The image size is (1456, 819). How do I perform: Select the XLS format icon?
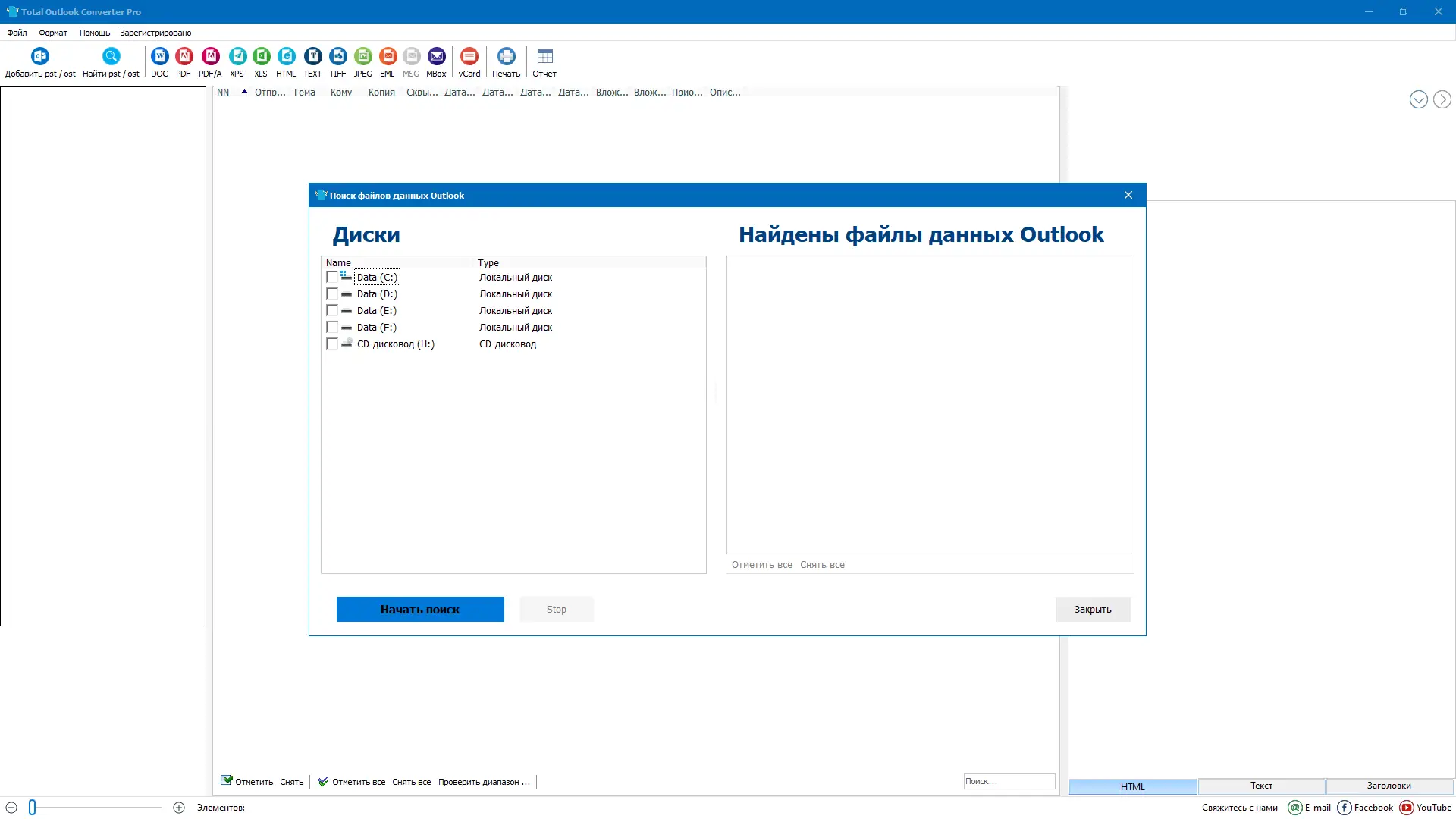pos(261,57)
